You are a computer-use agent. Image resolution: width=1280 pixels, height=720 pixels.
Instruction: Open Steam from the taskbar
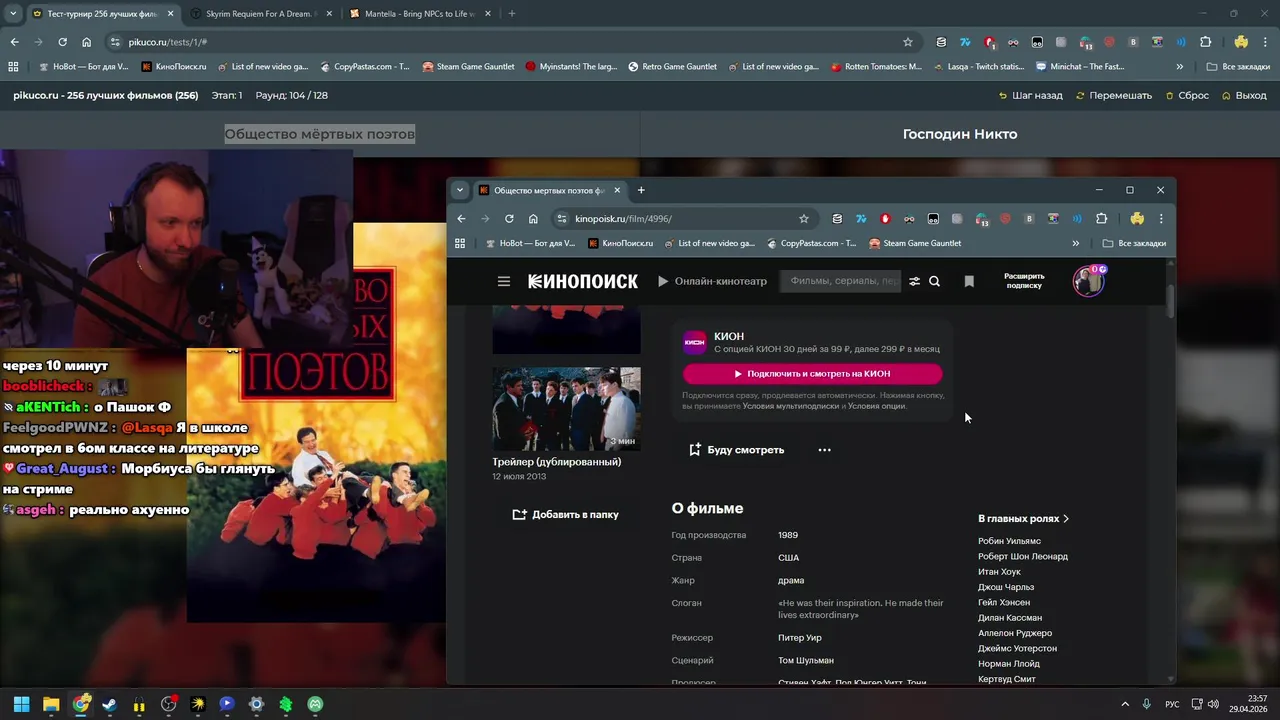pyautogui.click(x=109, y=704)
